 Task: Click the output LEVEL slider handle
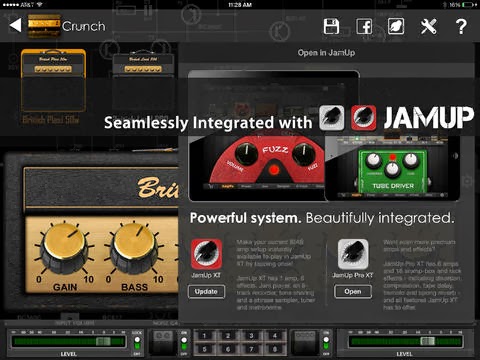(427, 341)
